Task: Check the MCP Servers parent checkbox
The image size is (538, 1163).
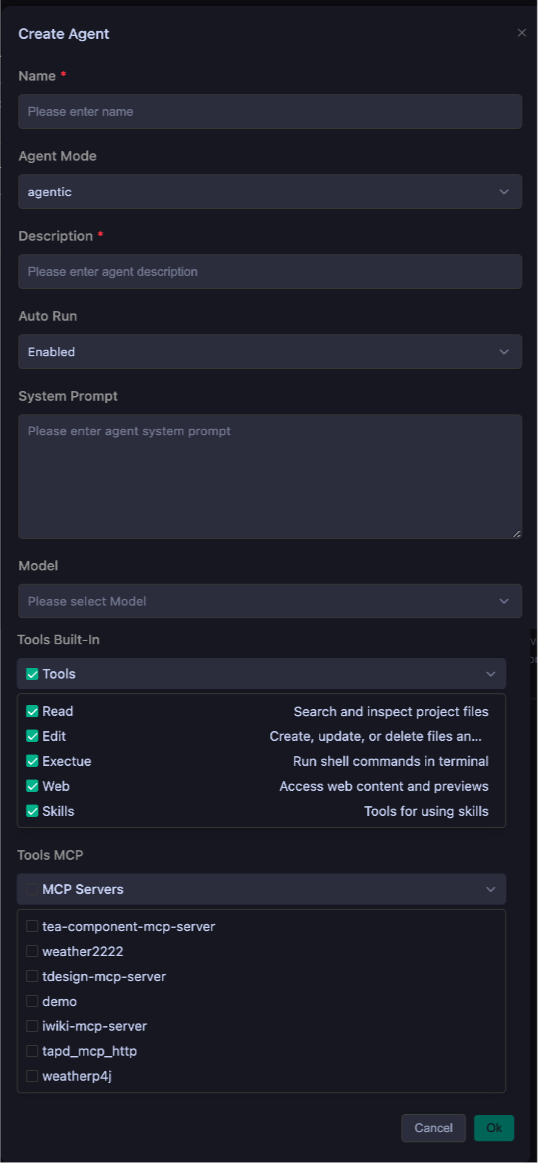Action: 32,889
